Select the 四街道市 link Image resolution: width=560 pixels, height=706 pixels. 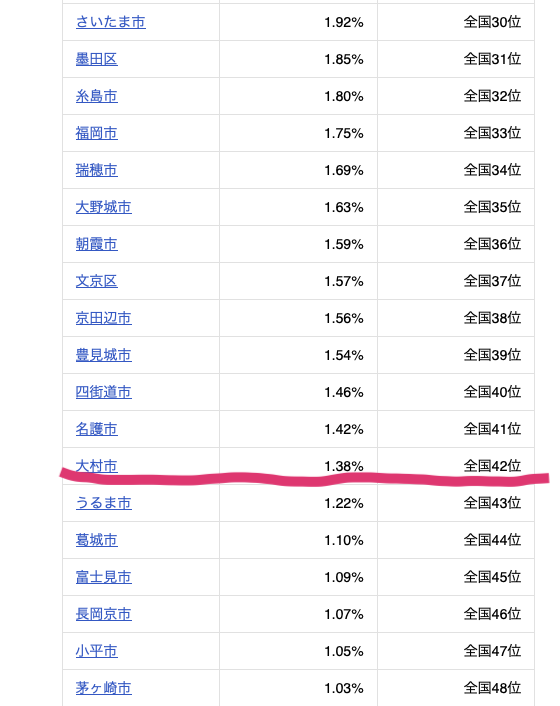[x=104, y=392]
